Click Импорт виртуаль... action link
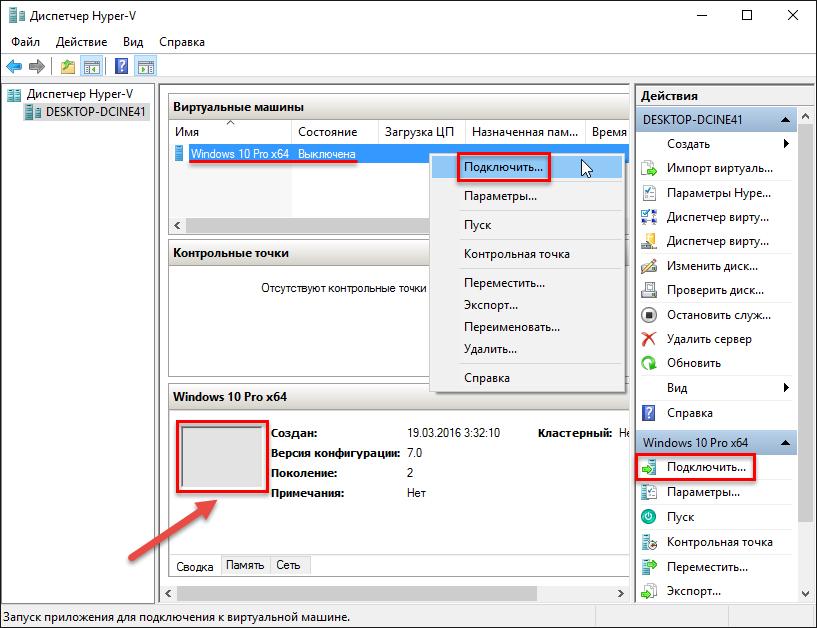 coord(720,168)
